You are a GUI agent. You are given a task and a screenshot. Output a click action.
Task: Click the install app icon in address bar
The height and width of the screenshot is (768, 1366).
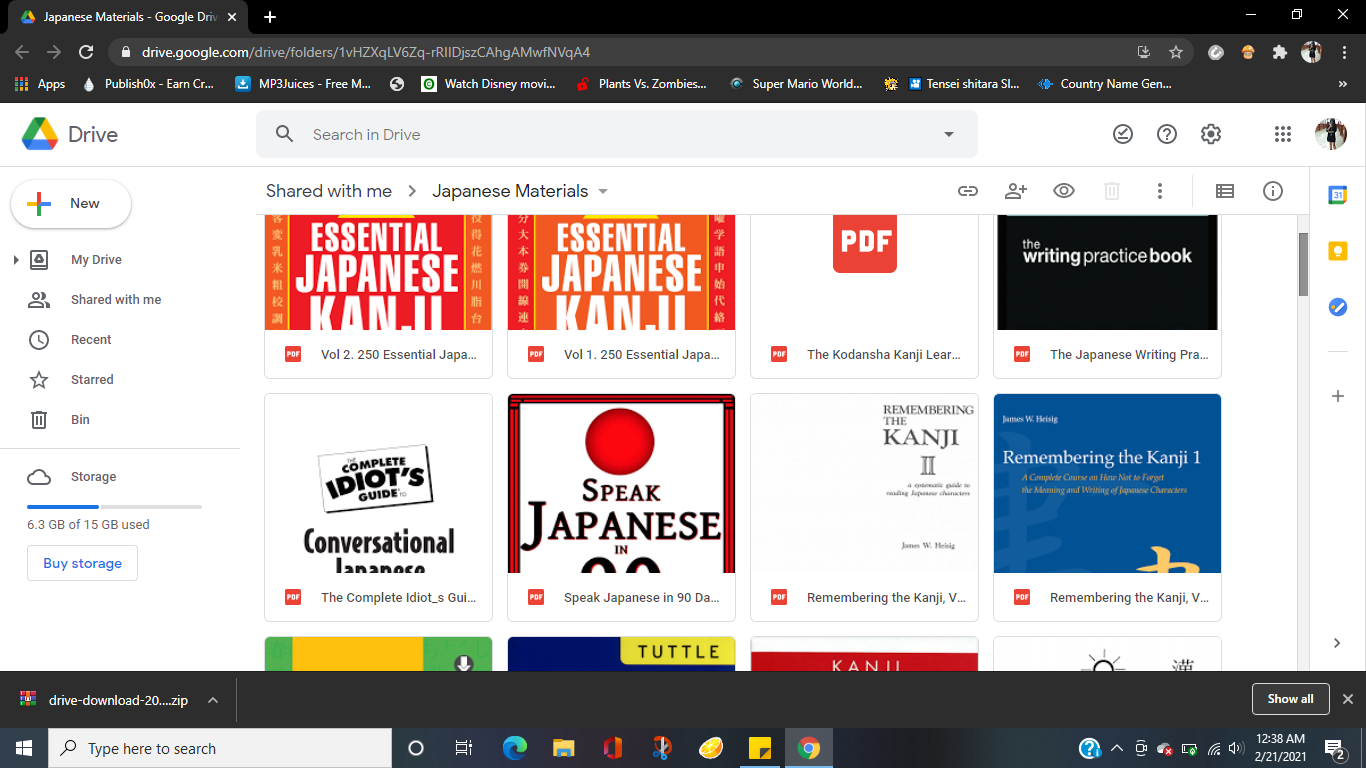1144,52
